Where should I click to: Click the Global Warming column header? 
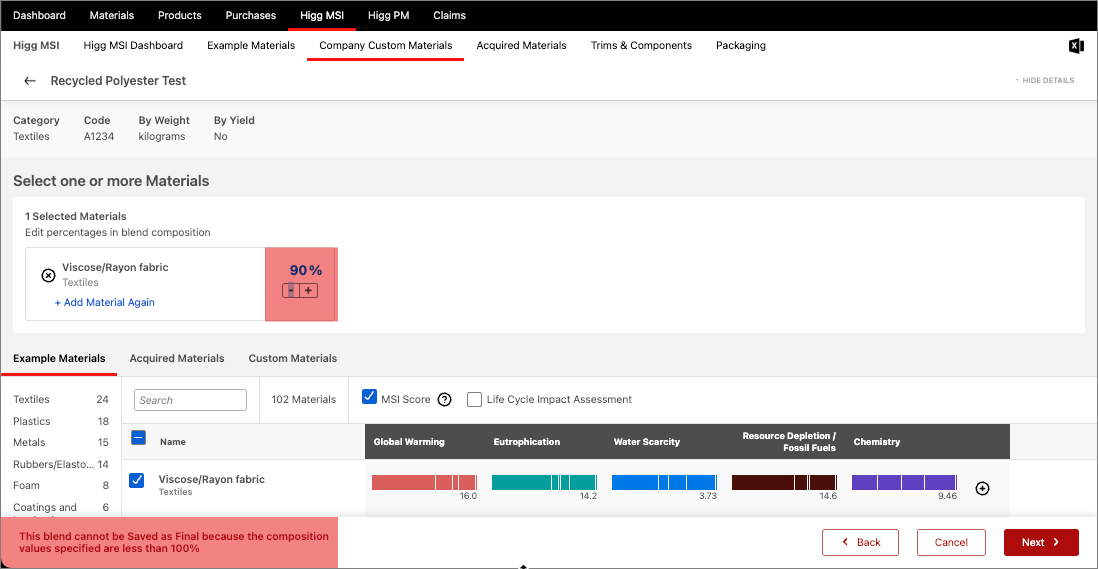(x=409, y=442)
